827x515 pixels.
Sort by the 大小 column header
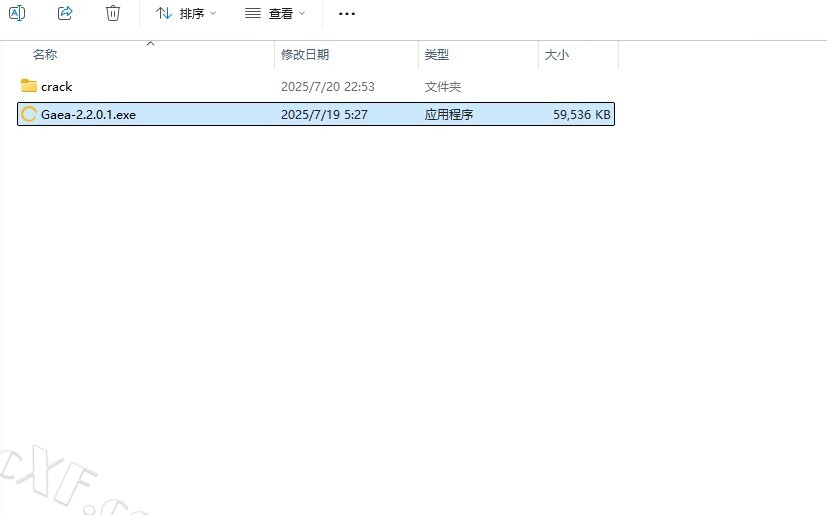(556, 54)
